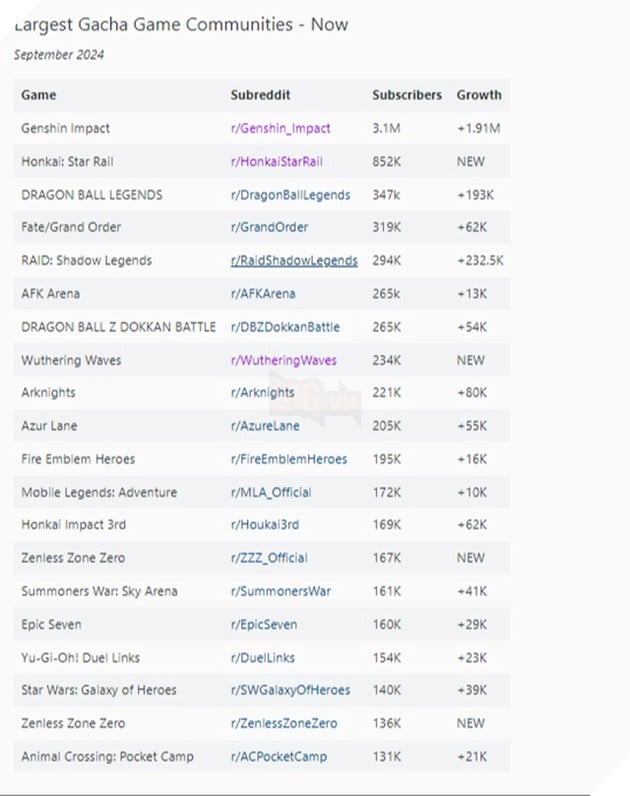Viewport: 630px width, 796px height.
Task: Click the r/MLA_Official link
Action: (271, 492)
